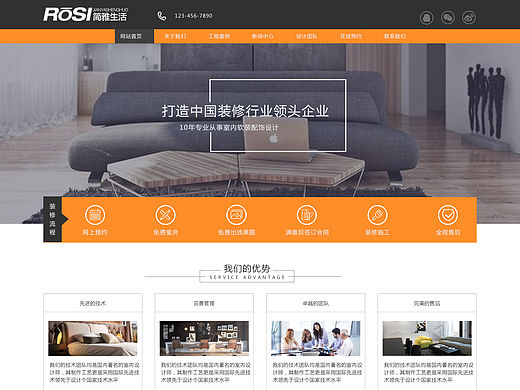Open 工程案例 in the orange menu
Screen dimensions: 520x390
[x=219, y=36]
